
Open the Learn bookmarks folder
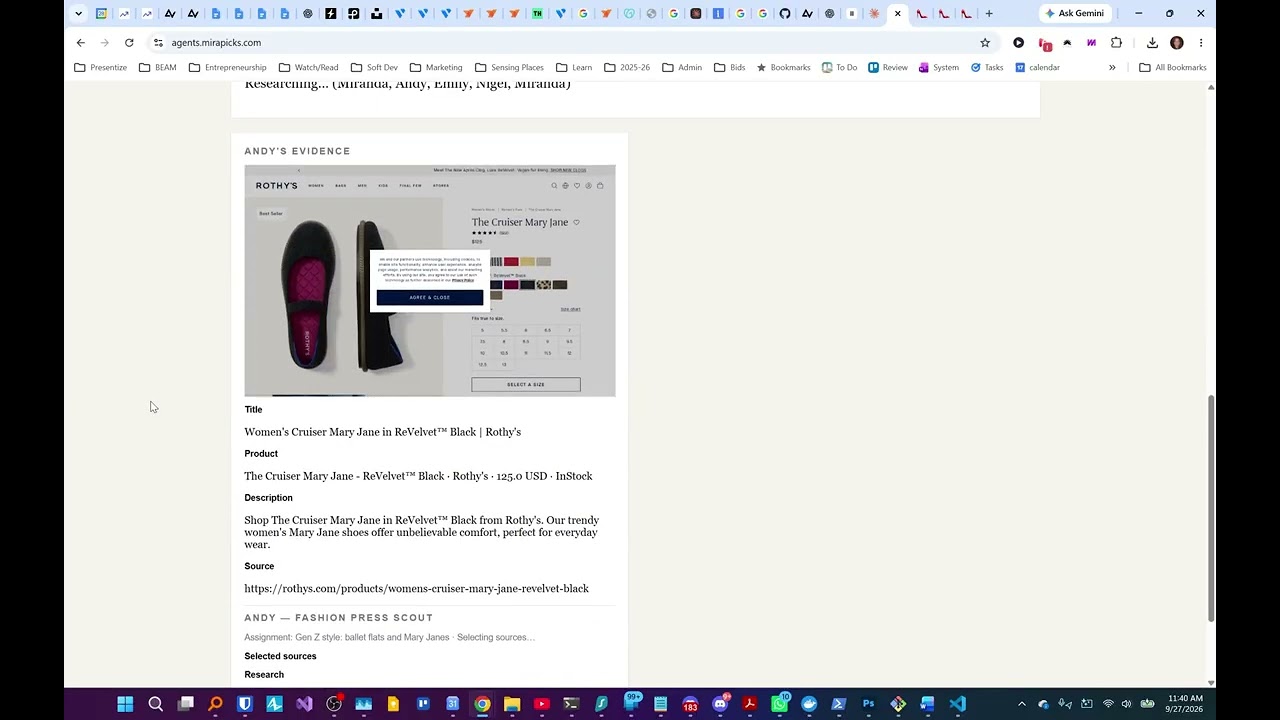pyautogui.click(x=574, y=68)
